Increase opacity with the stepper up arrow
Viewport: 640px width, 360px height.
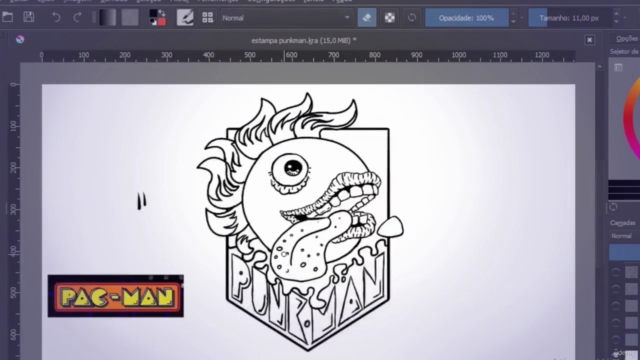click(x=513, y=13)
